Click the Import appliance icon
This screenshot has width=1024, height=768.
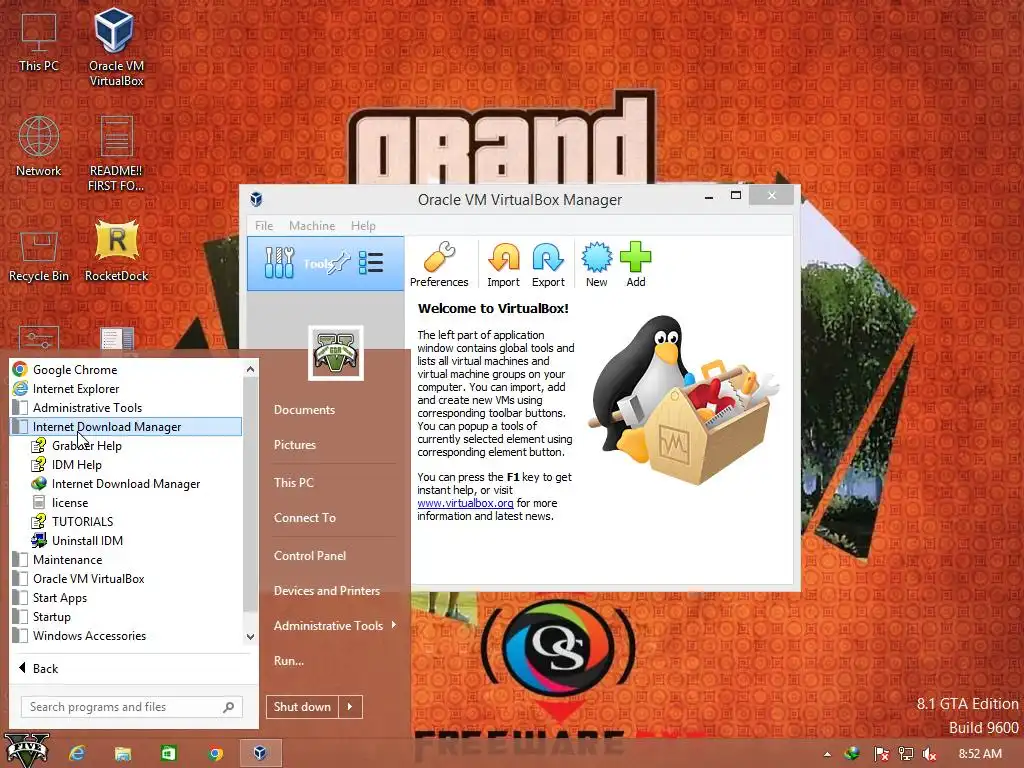coord(504,264)
